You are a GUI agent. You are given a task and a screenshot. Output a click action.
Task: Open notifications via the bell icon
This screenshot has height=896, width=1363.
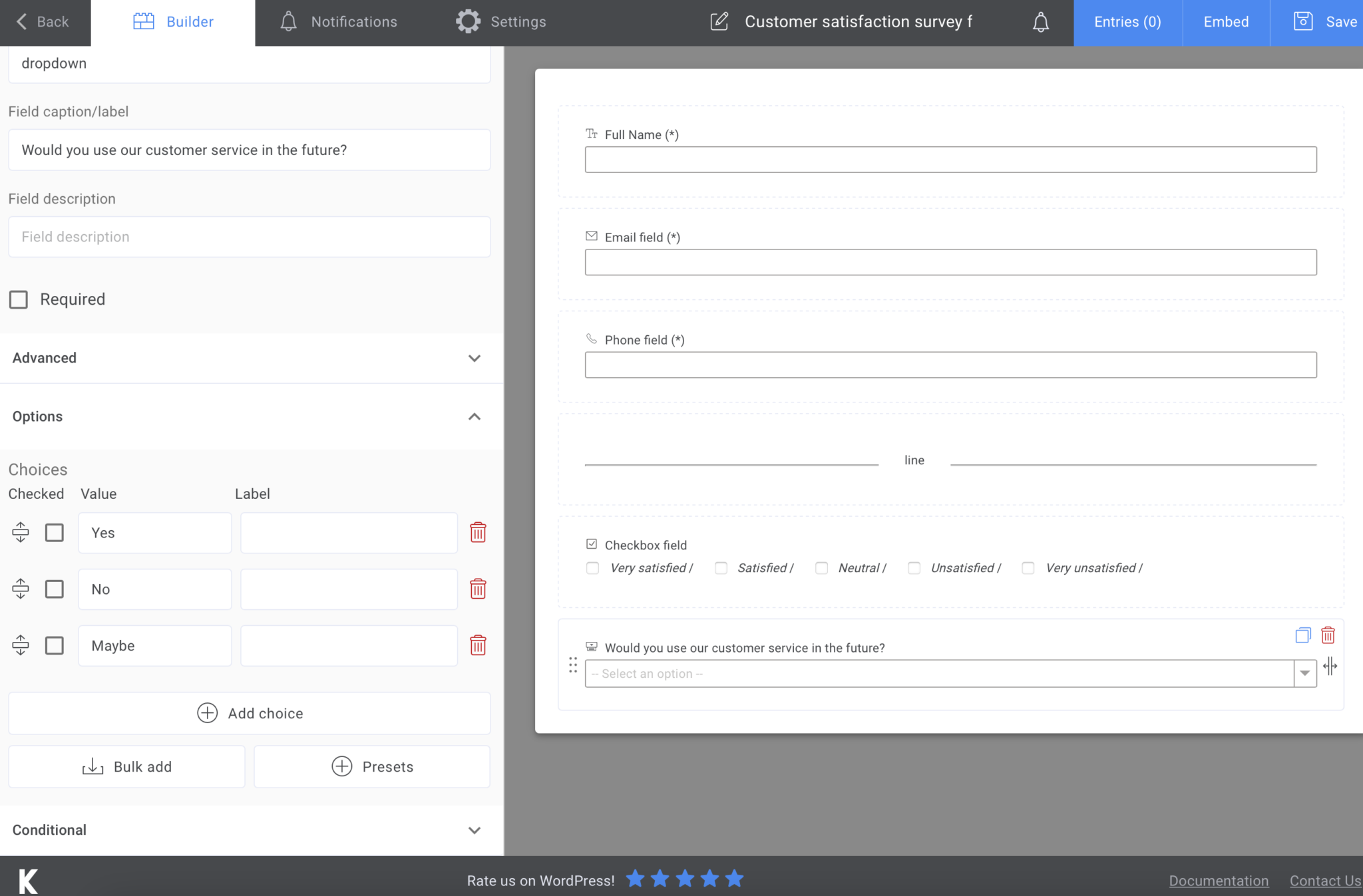pyautogui.click(x=1040, y=21)
